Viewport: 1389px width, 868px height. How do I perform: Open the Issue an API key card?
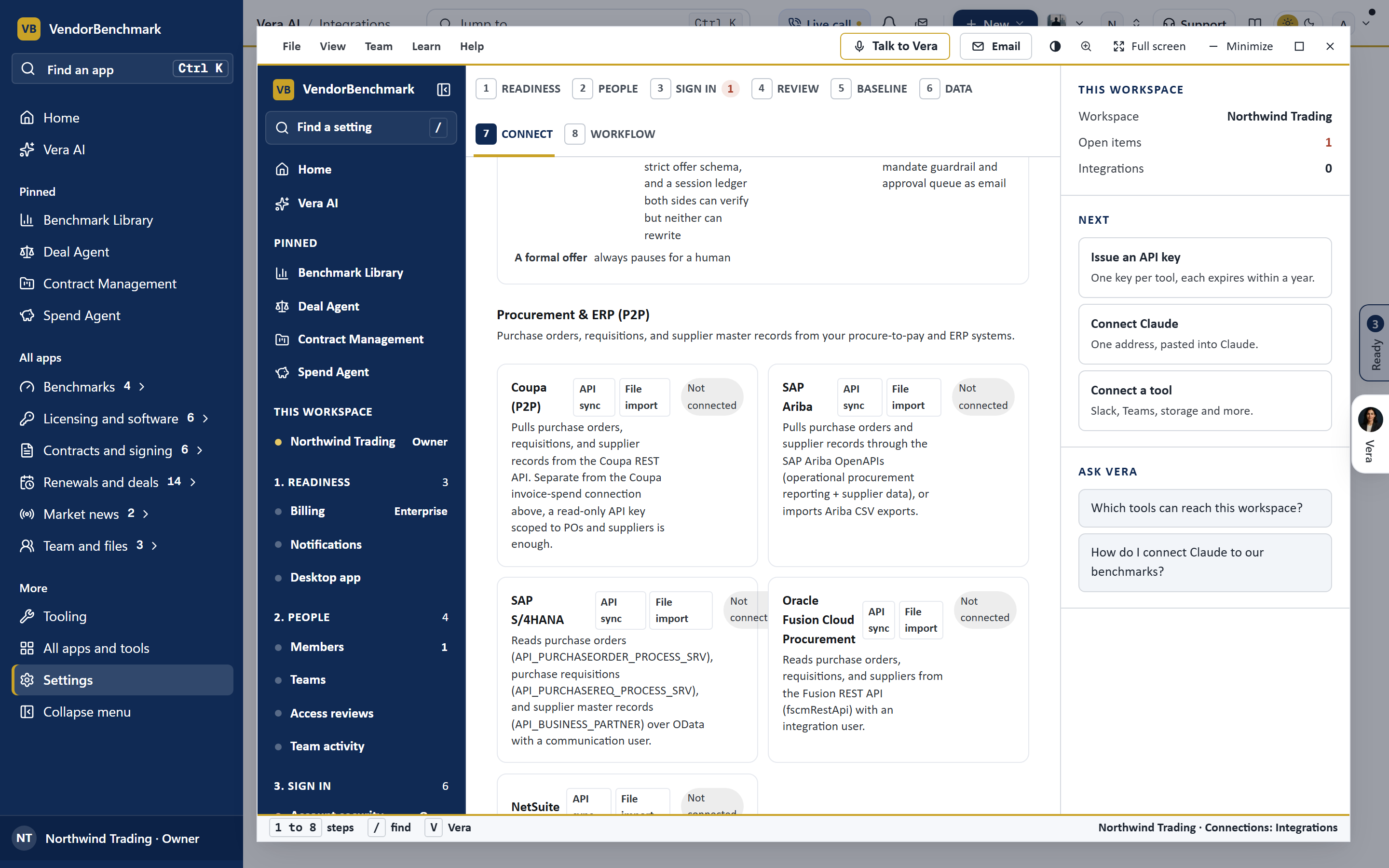(1204, 268)
